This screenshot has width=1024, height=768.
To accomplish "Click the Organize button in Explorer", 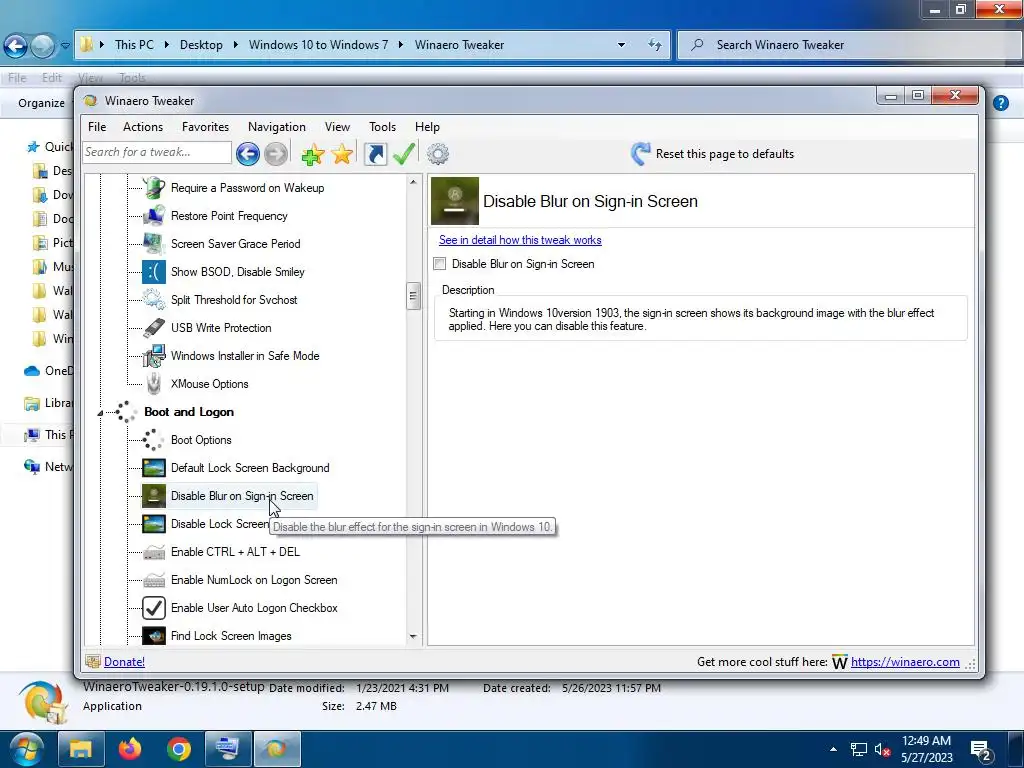I will point(41,103).
